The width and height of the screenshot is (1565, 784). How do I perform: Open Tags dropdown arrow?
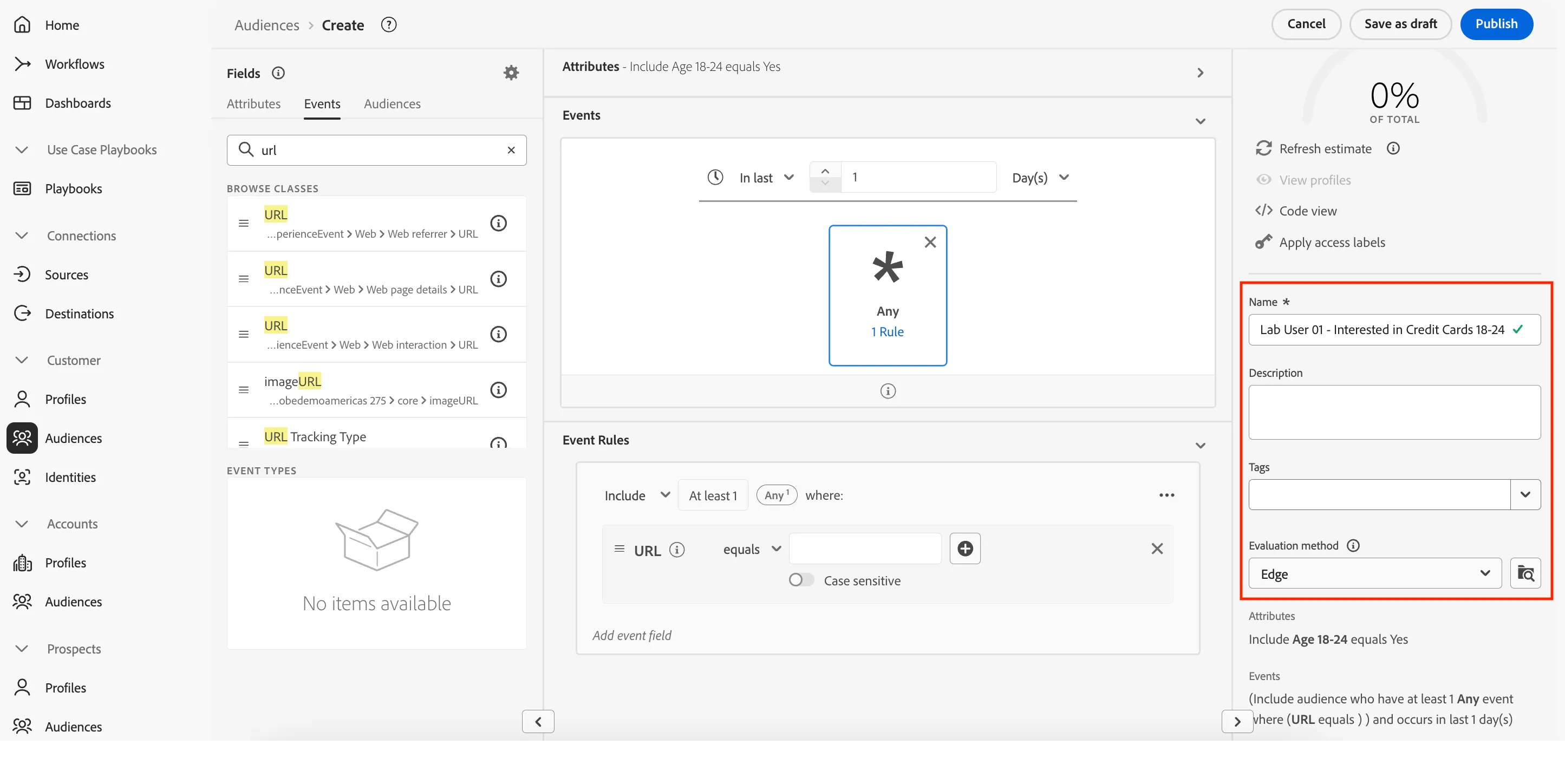pyautogui.click(x=1525, y=494)
